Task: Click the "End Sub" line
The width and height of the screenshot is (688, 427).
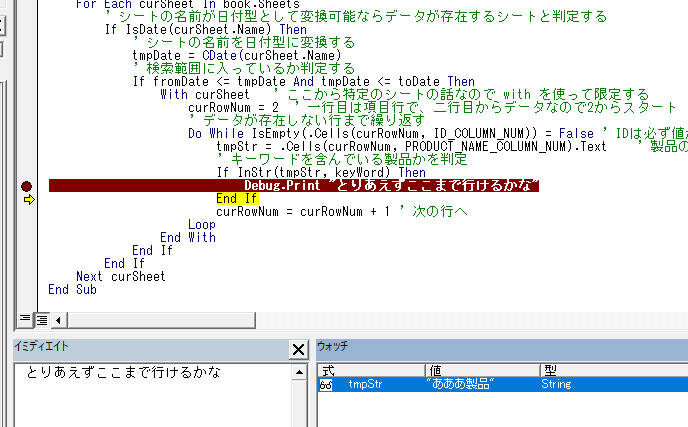Action: pos(72,290)
